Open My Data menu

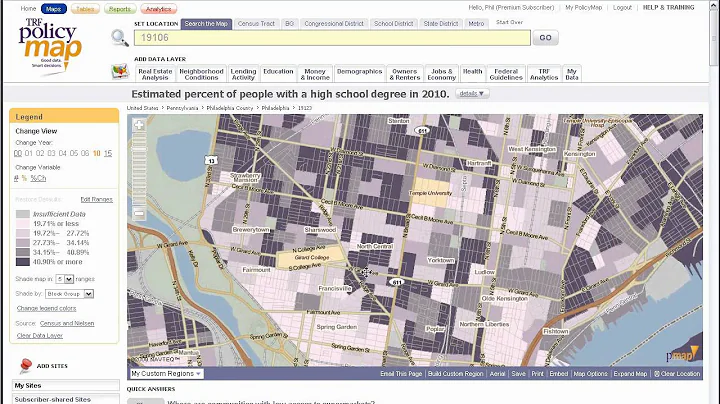click(x=572, y=74)
